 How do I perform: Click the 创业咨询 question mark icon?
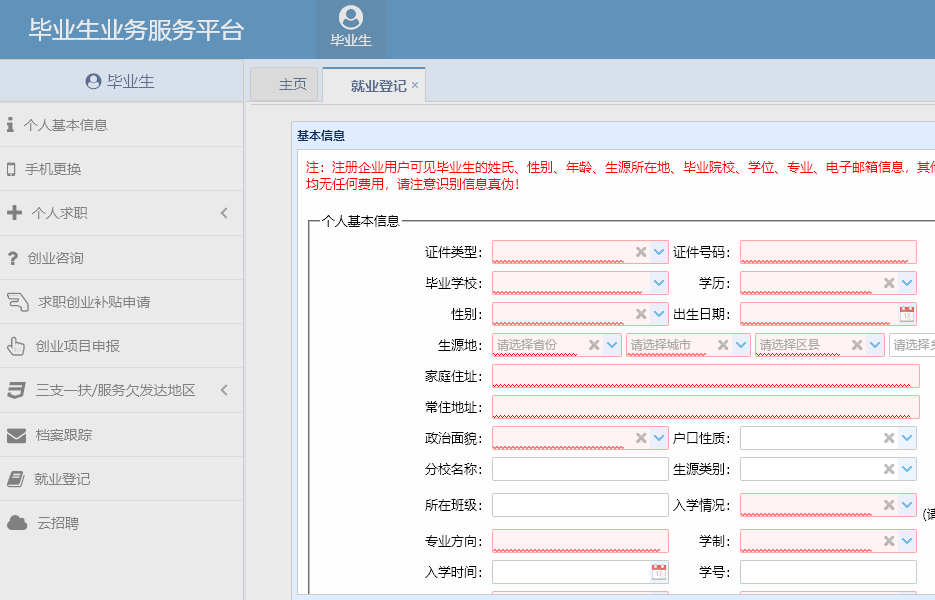point(13,258)
